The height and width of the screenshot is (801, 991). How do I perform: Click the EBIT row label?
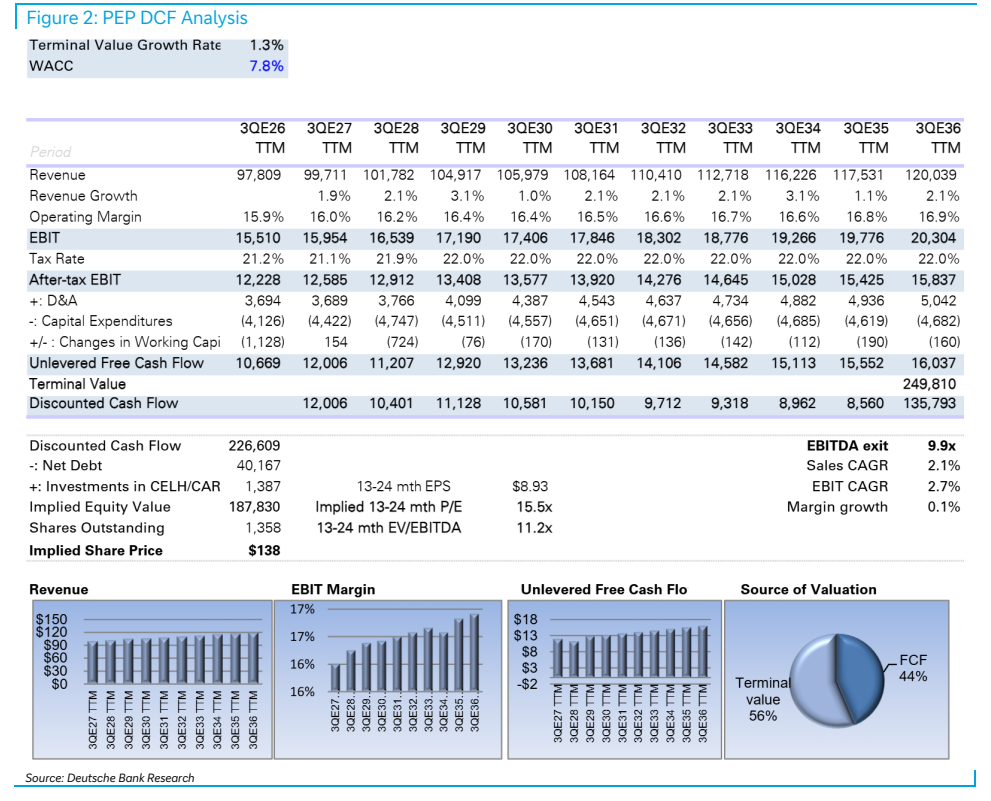tap(44, 238)
